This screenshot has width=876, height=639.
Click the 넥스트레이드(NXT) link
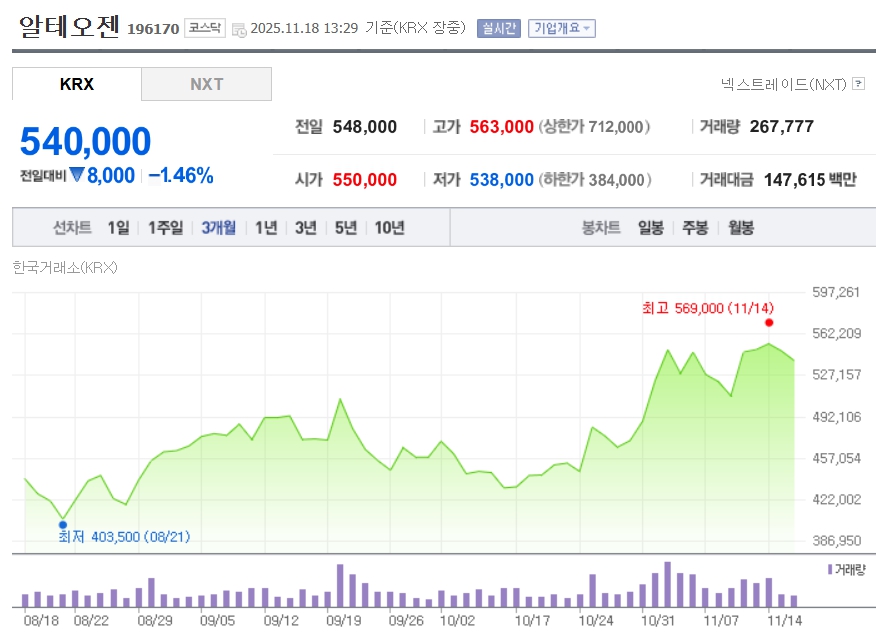783,85
